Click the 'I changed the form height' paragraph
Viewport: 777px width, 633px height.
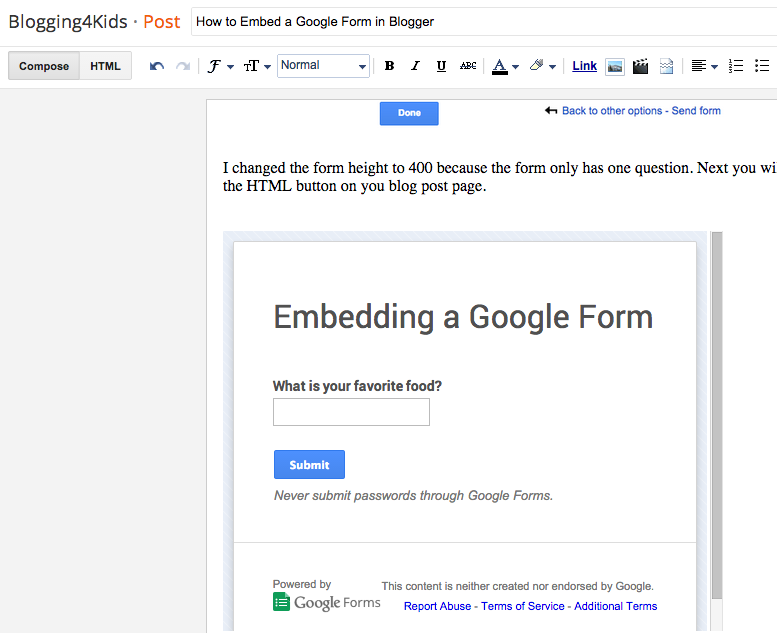click(x=500, y=177)
